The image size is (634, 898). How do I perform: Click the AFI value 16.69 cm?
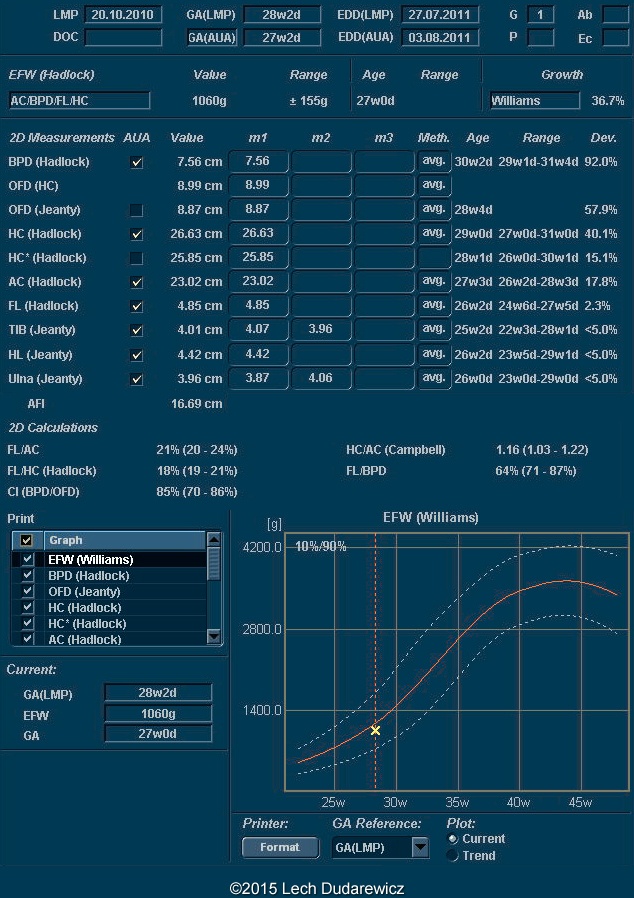coord(196,404)
